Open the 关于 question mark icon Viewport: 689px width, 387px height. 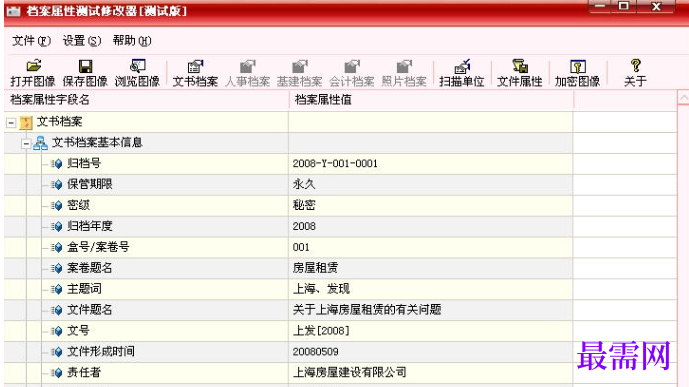click(635, 66)
